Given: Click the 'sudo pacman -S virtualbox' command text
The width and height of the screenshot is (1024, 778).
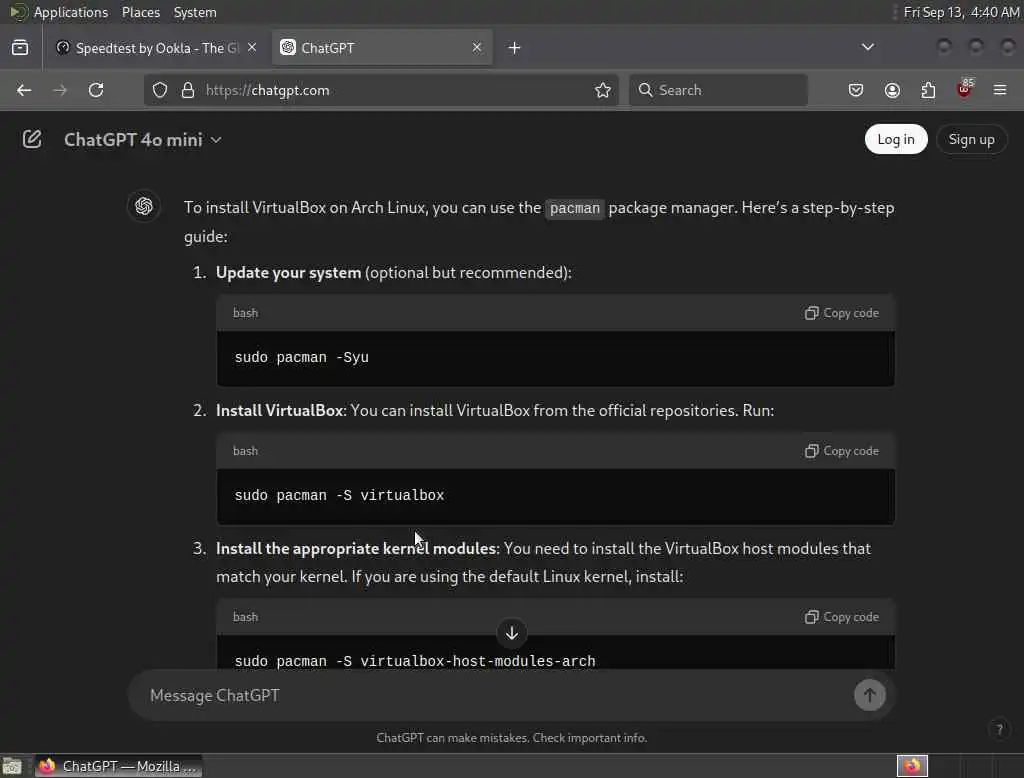Looking at the screenshot, I should coord(340,495).
